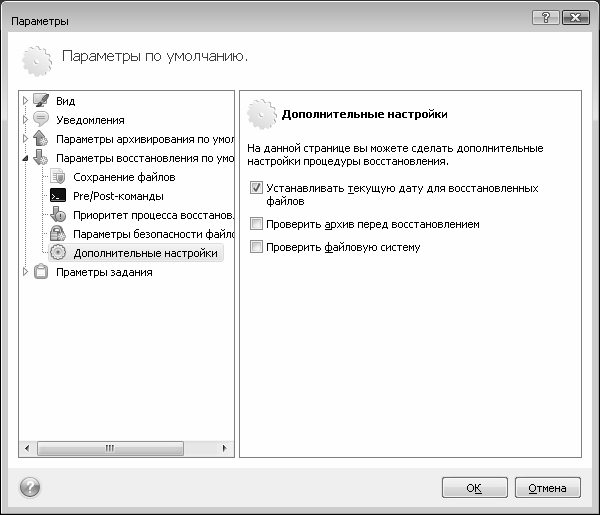Click the help question mark icon
The image size is (600, 515).
29,487
